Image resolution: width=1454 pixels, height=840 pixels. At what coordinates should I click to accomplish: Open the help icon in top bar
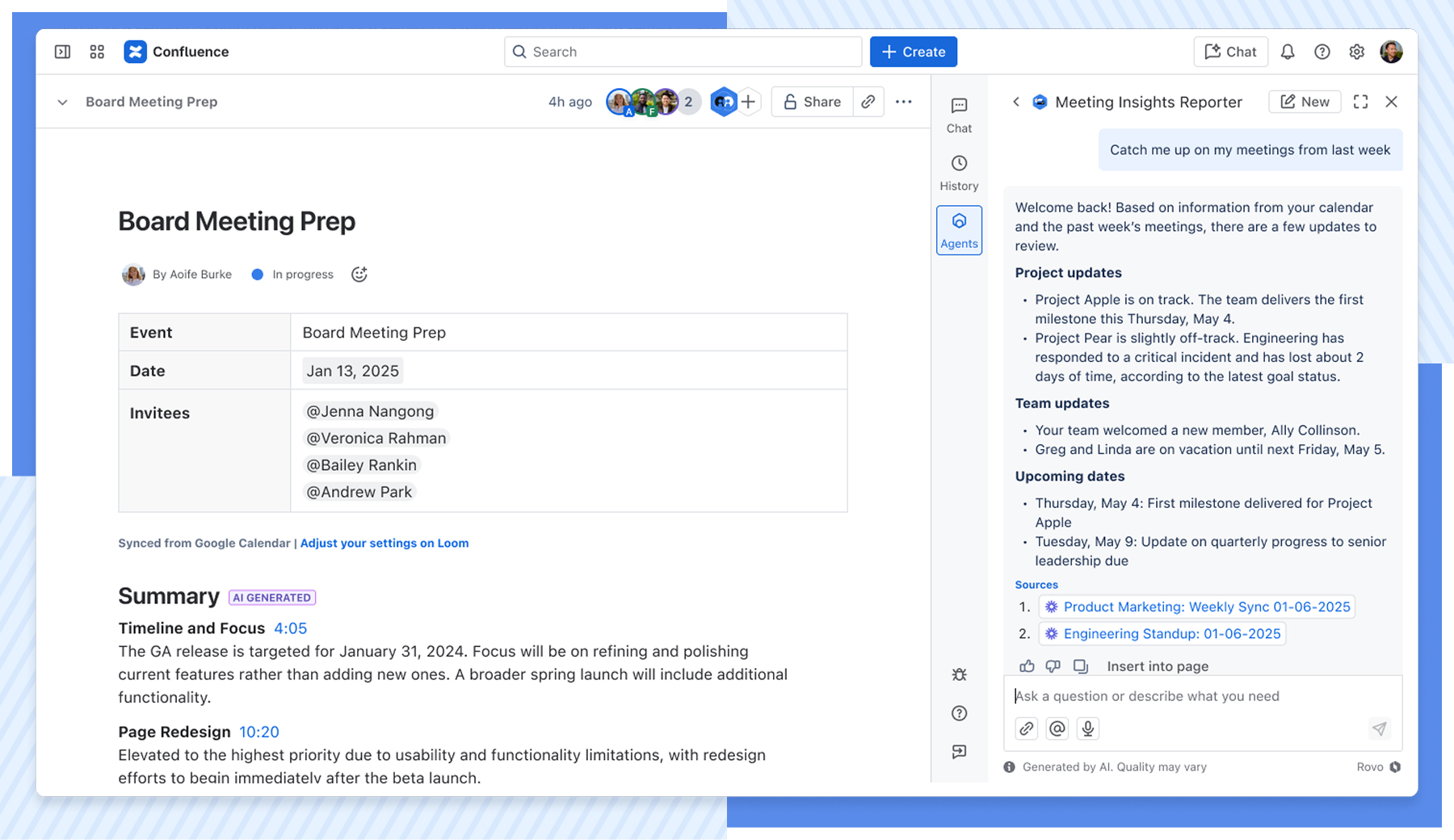(x=1322, y=52)
